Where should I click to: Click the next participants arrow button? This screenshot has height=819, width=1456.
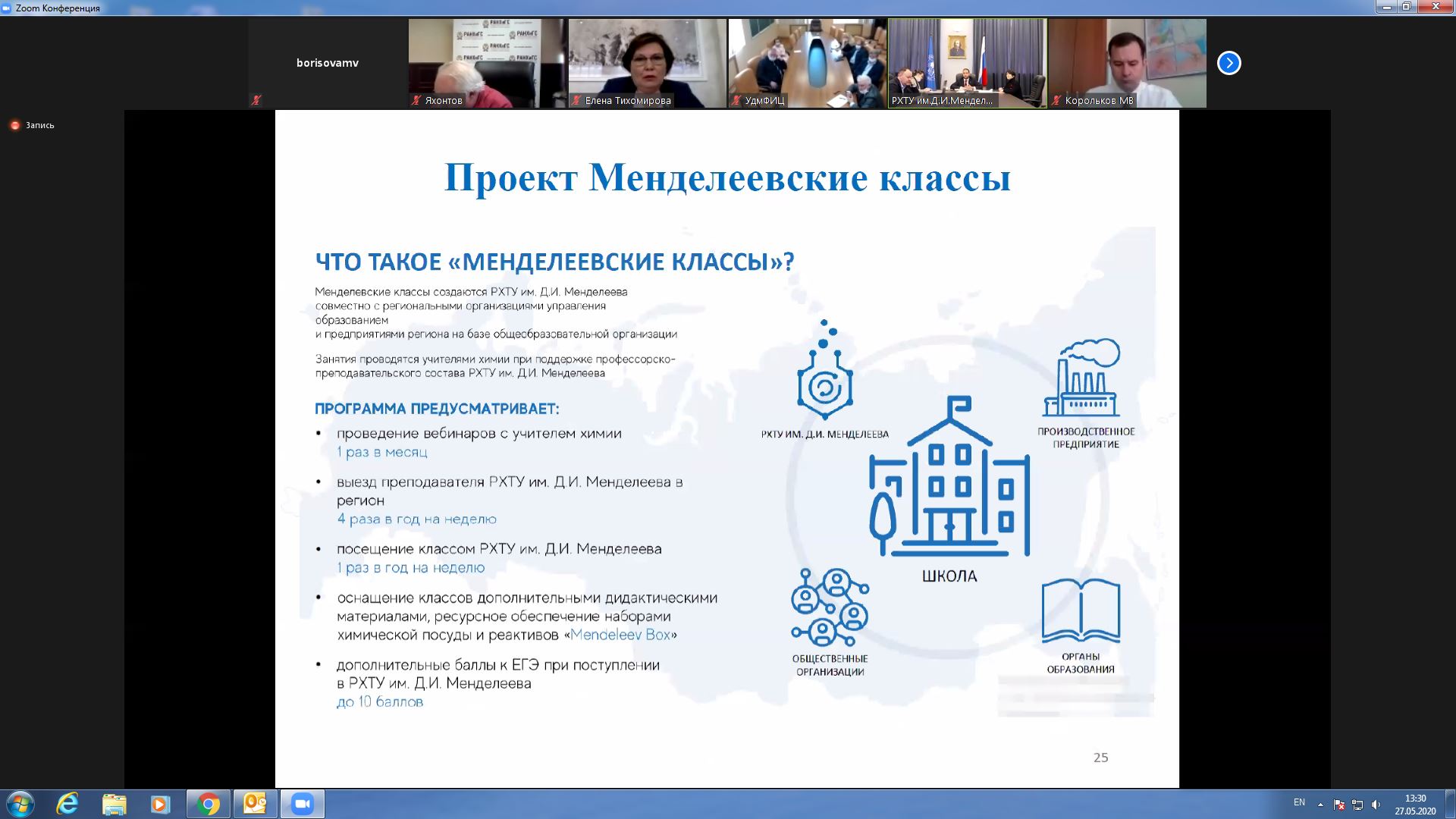coord(1228,63)
